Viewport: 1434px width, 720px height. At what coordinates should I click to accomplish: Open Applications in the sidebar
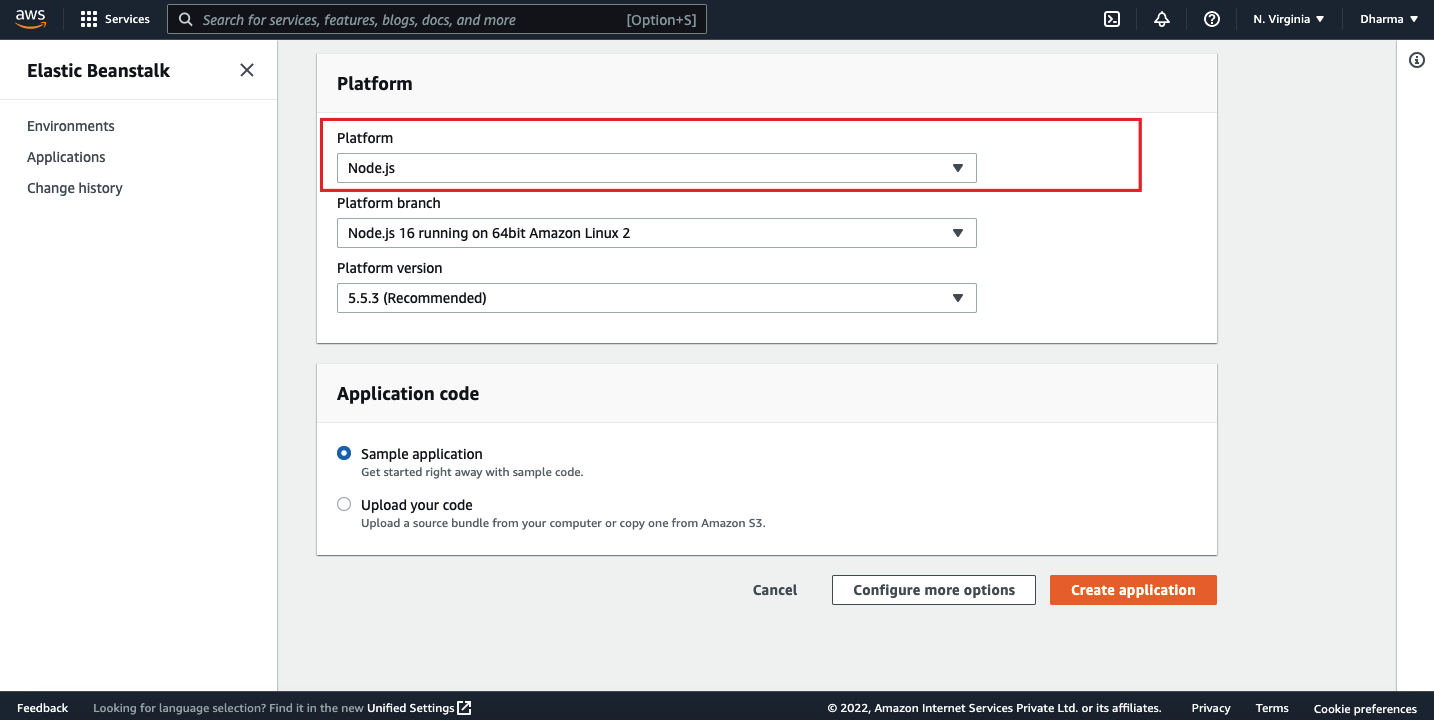tap(66, 157)
